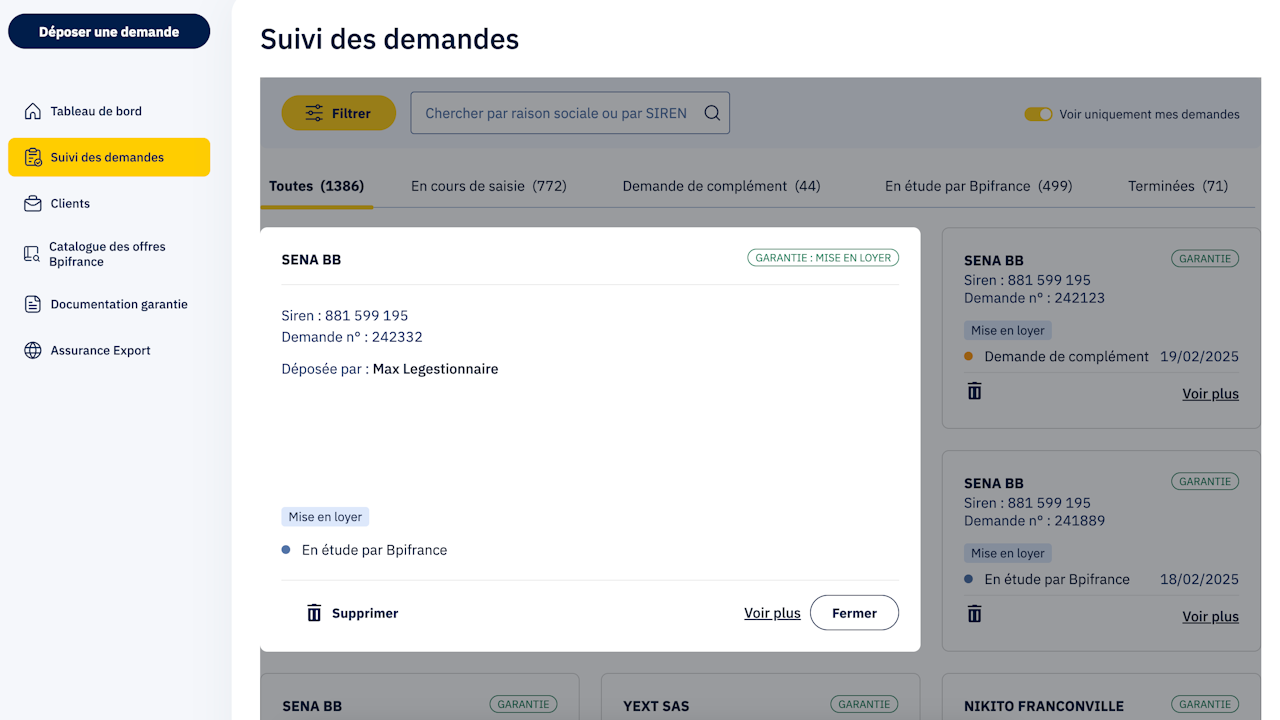
Task: Open Tableau de bord home icon
Action: 33,111
